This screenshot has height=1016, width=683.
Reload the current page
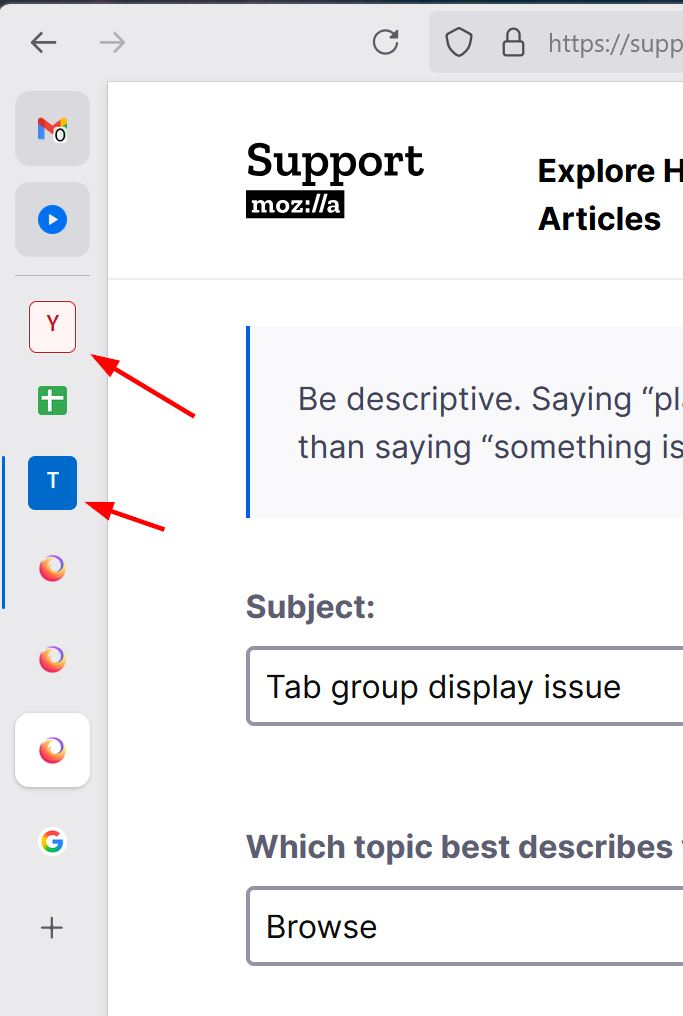click(386, 43)
